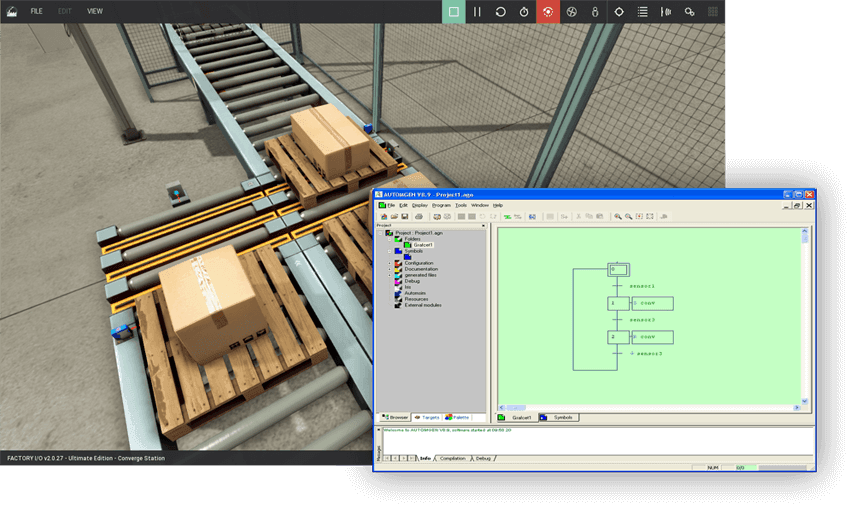Image resolution: width=850 pixels, height=509 pixels.
Task: Open the list view icon in Factory I/O
Action: click(x=642, y=11)
